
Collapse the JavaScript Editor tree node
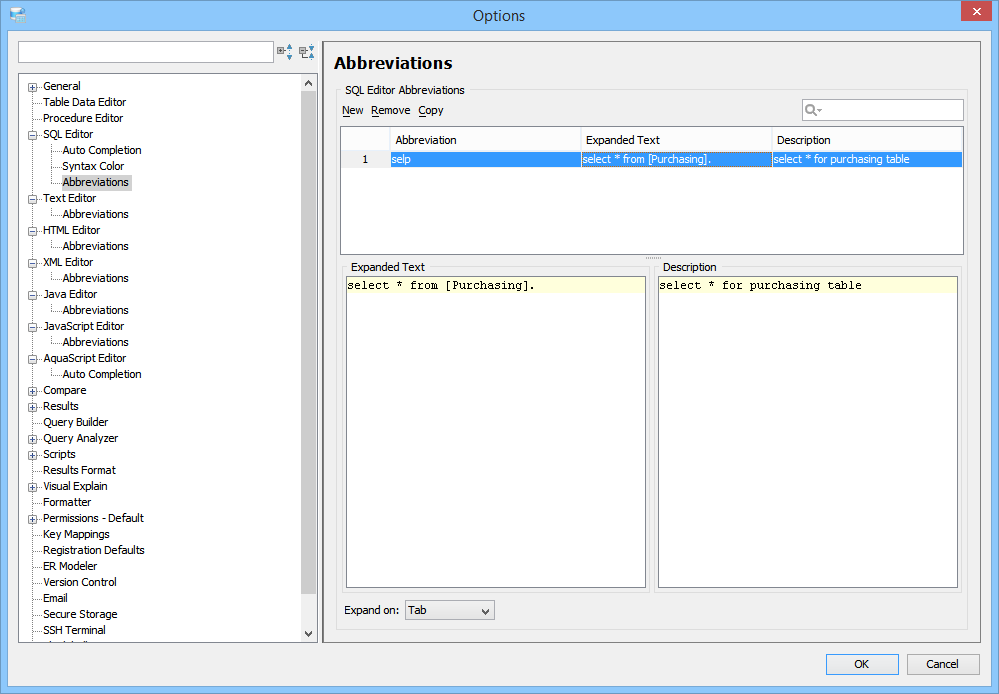[x=32, y=327]
